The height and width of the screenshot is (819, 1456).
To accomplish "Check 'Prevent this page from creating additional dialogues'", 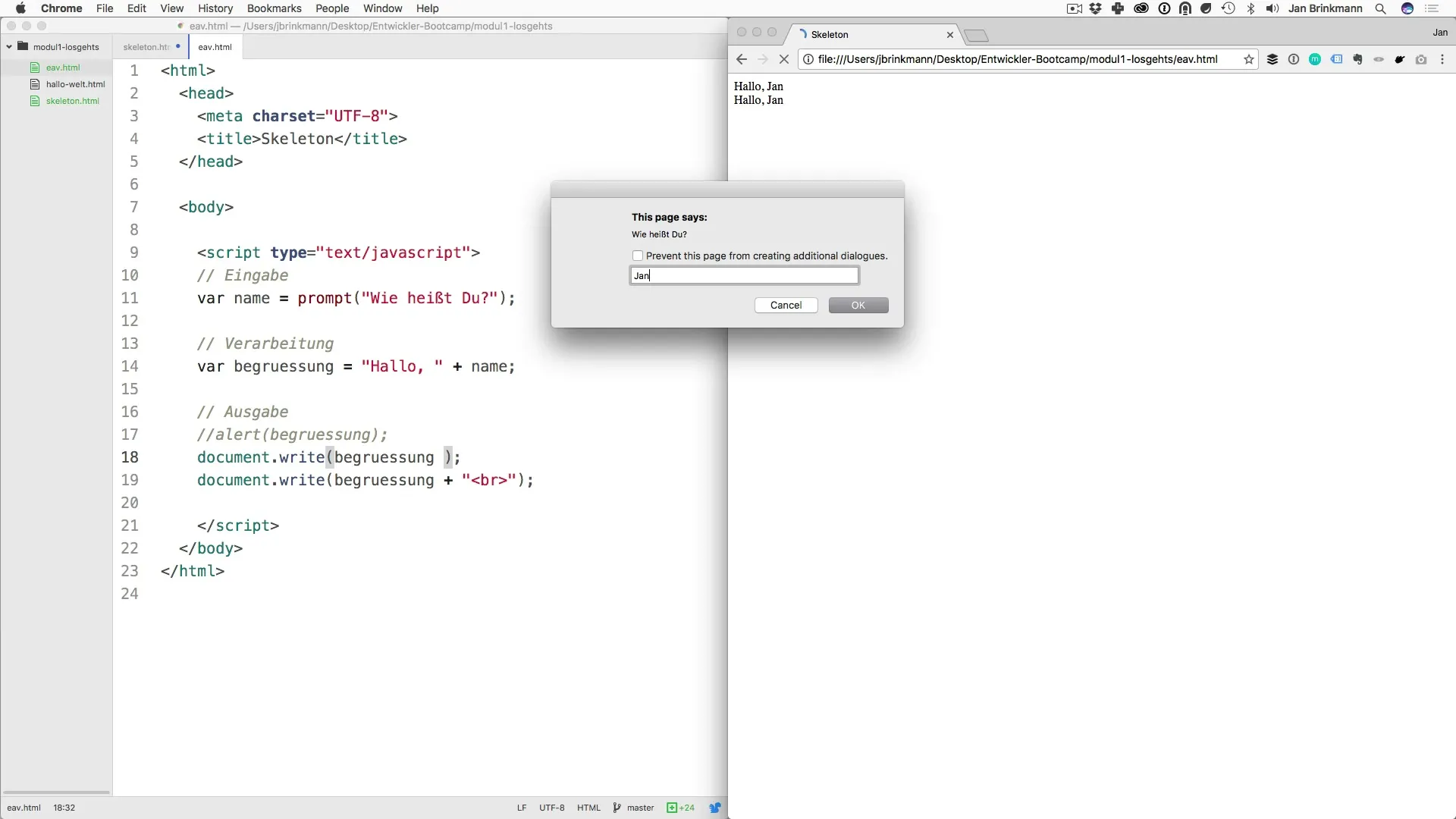I will 638,256.
